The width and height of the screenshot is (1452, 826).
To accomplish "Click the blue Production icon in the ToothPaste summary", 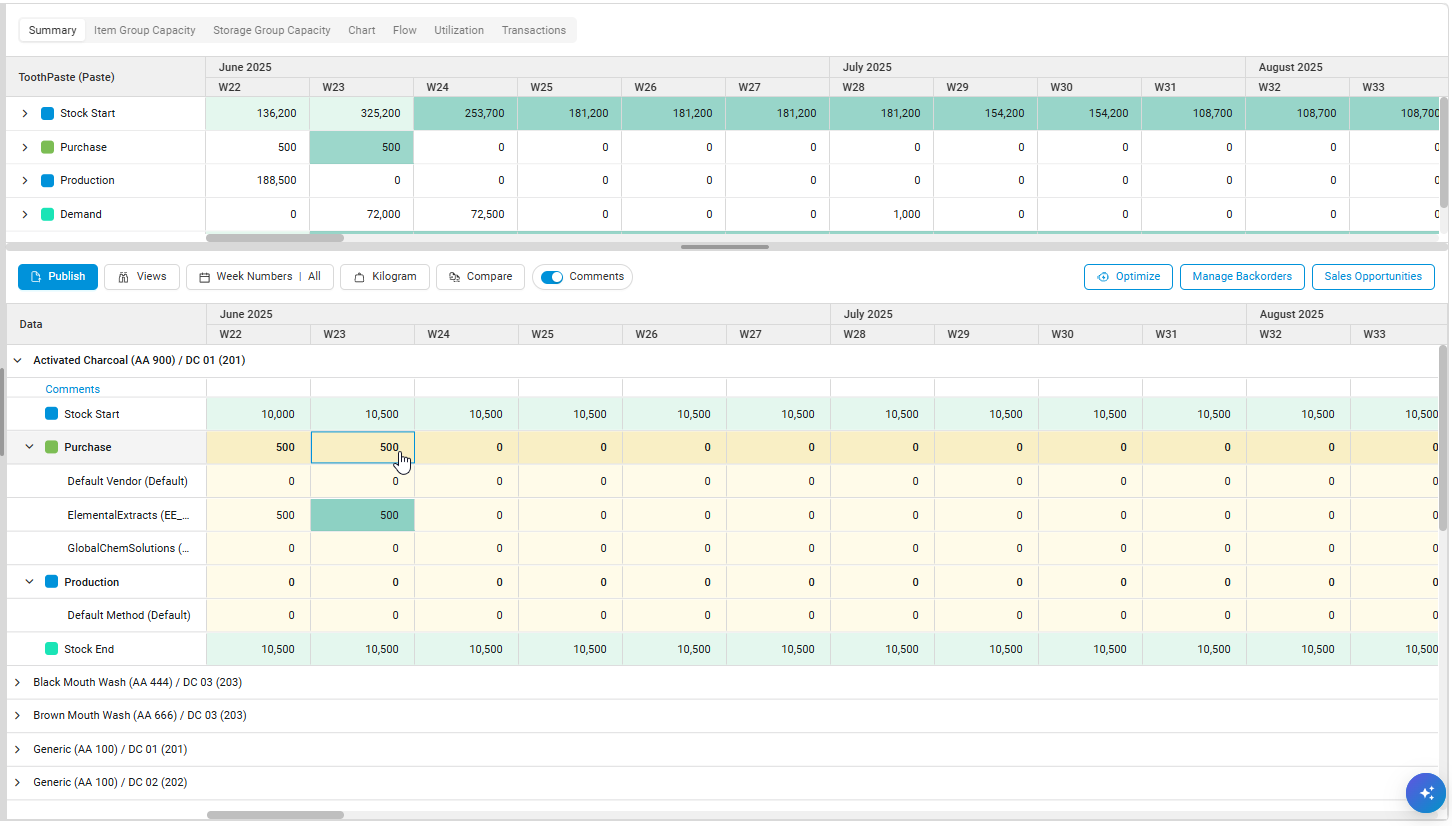I will pos(48,180).
